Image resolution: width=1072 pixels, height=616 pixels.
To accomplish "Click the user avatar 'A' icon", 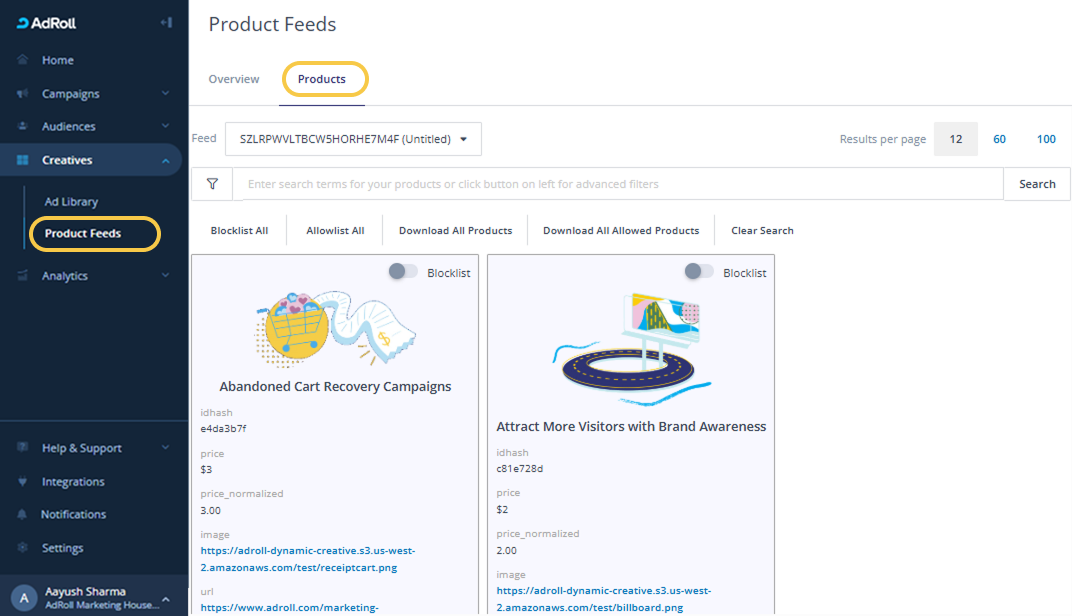I will [x=24, y=598].
